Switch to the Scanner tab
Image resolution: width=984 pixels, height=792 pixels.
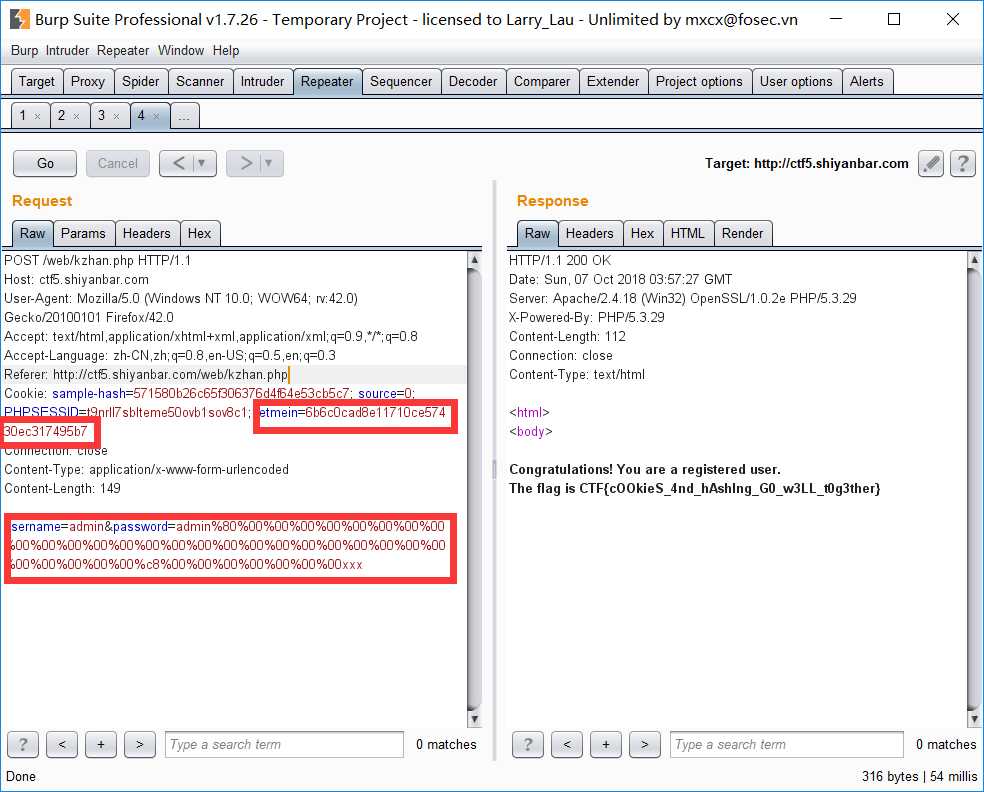point(200,82)
